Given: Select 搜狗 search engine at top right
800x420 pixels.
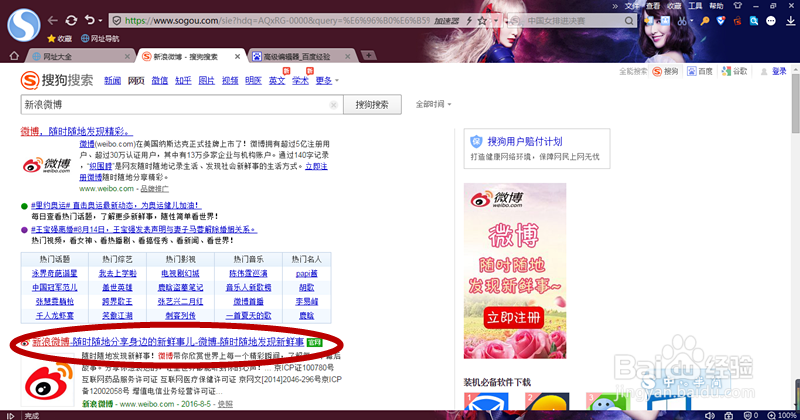Looking at the screenshot, I should [666, 71].
